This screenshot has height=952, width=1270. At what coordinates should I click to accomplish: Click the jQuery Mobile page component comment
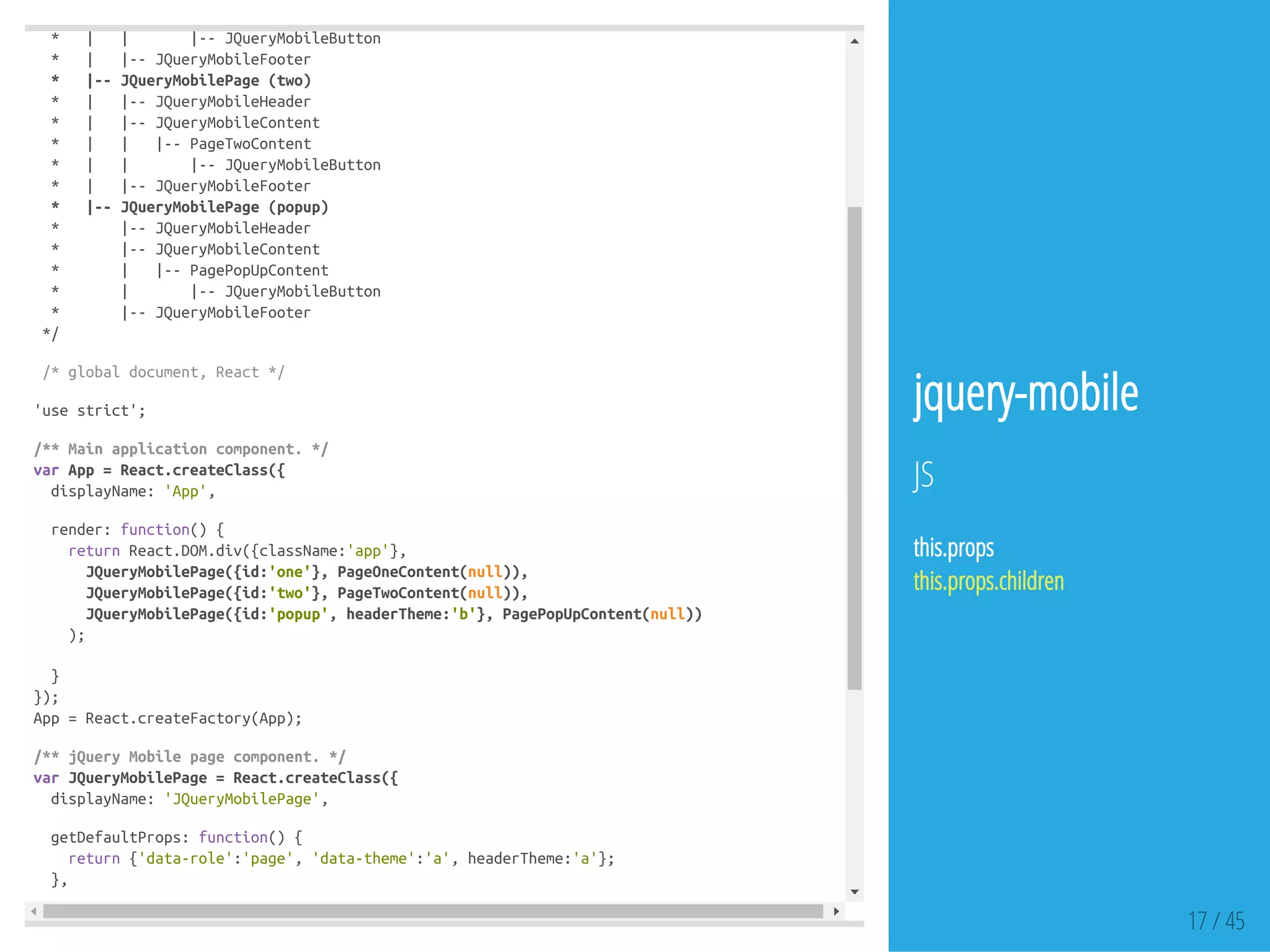(190, 757)
